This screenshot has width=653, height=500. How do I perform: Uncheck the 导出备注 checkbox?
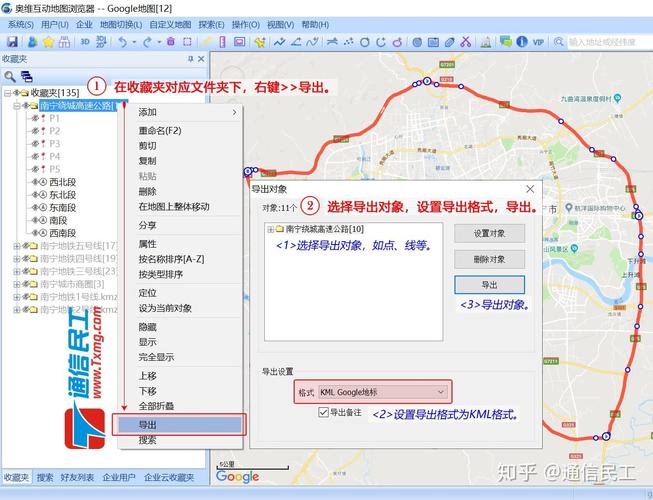tap(323, 412)
